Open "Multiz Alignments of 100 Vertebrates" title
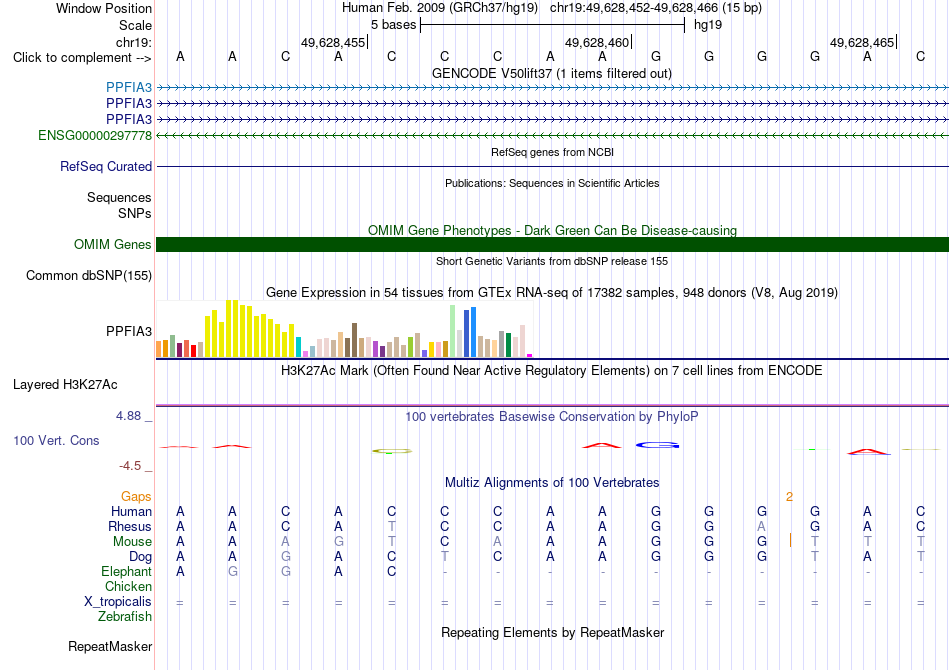 click(552, 483)
